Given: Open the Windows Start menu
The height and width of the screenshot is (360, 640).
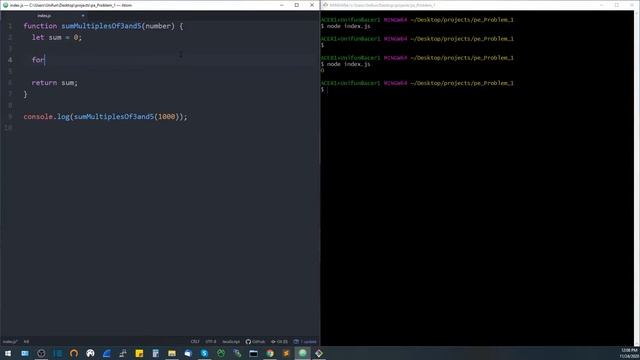Looking at the screenshot, I should tap(8, 353).
